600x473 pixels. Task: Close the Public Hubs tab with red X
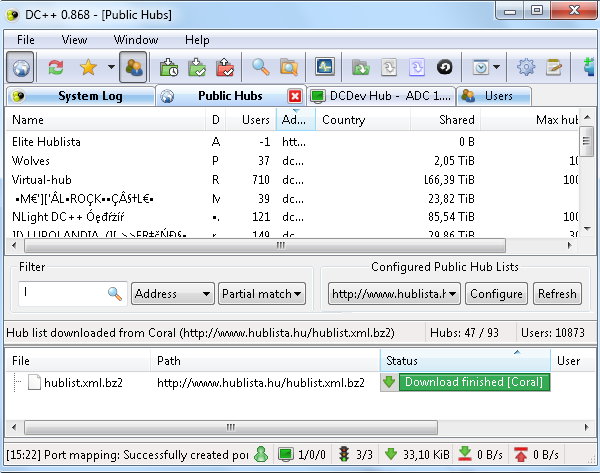tap(295, 96)
